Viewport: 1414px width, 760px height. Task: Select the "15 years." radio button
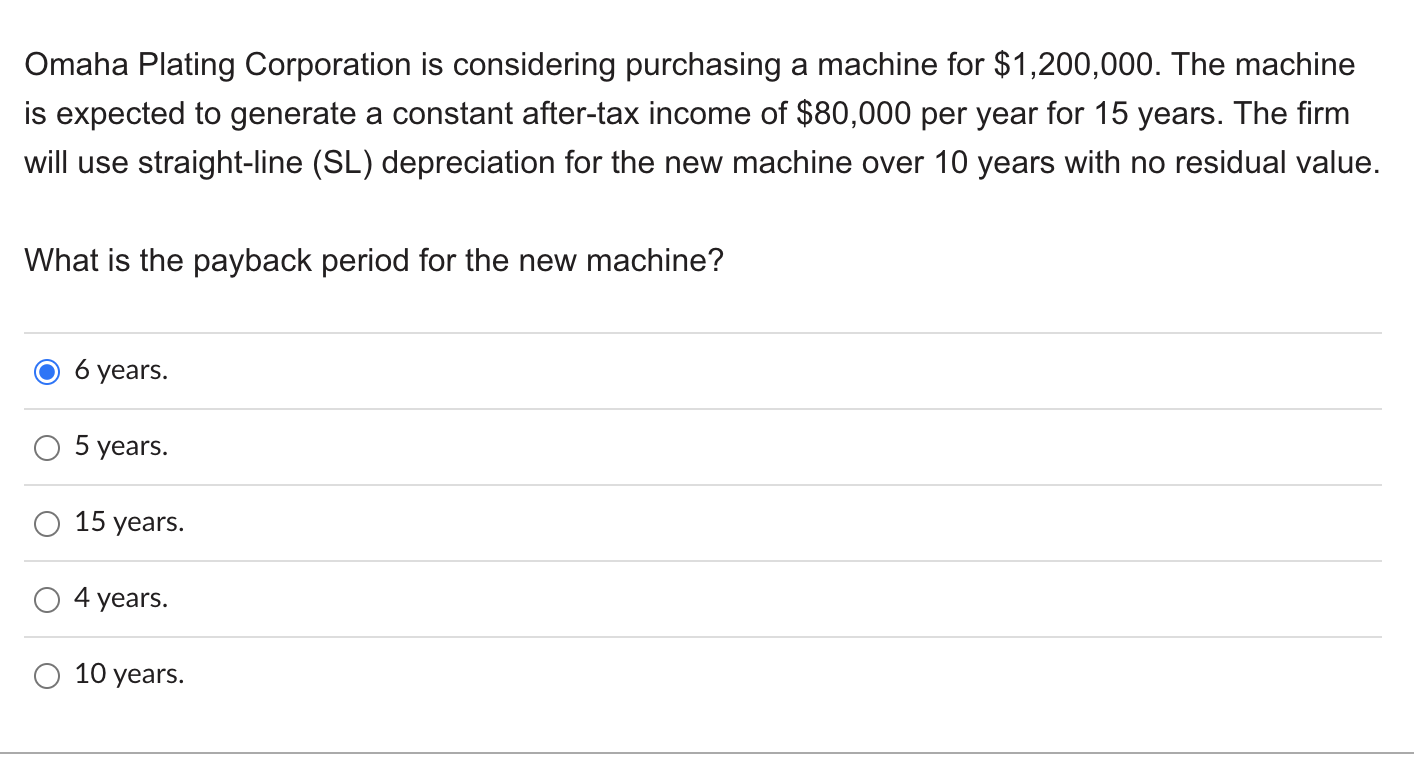coord(46,523)
